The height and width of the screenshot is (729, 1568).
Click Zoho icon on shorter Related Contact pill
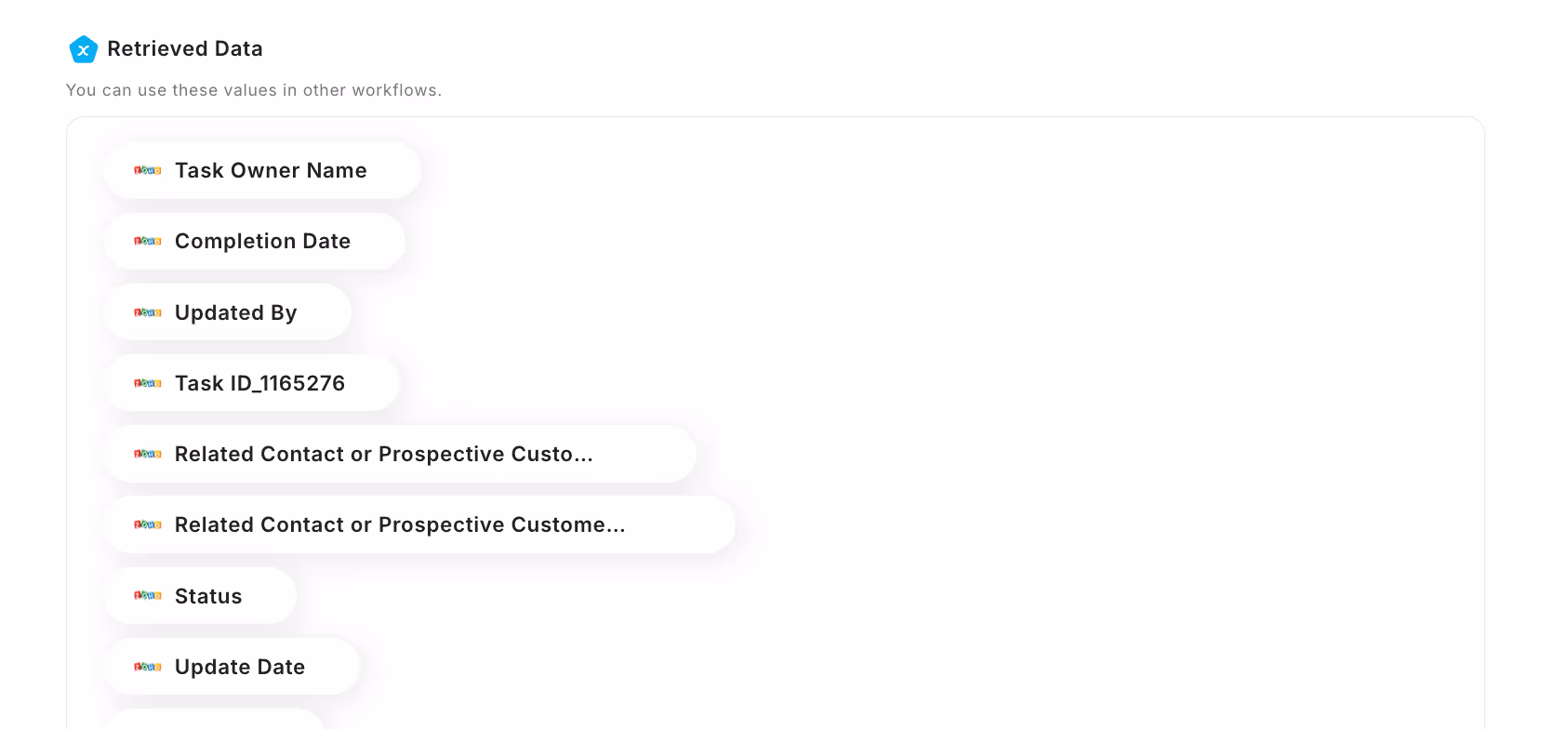point(148,454)
